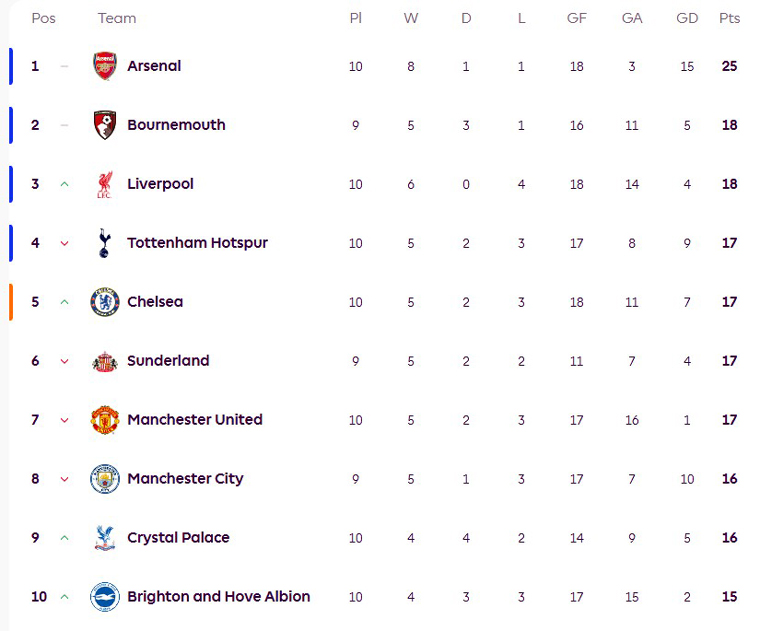Viewport: 760px width, 631px height.
Task: Click the Sunderland club crest
Action: coord(105,361)
